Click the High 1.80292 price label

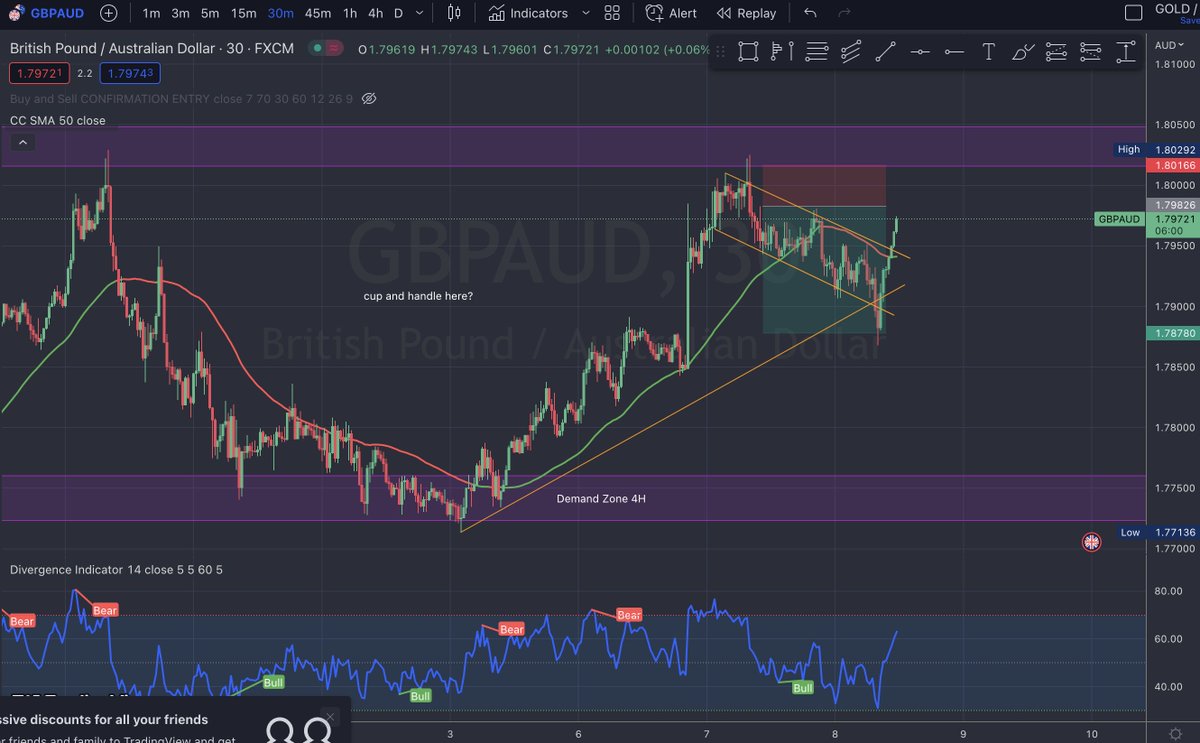(x=1155, y=149)
